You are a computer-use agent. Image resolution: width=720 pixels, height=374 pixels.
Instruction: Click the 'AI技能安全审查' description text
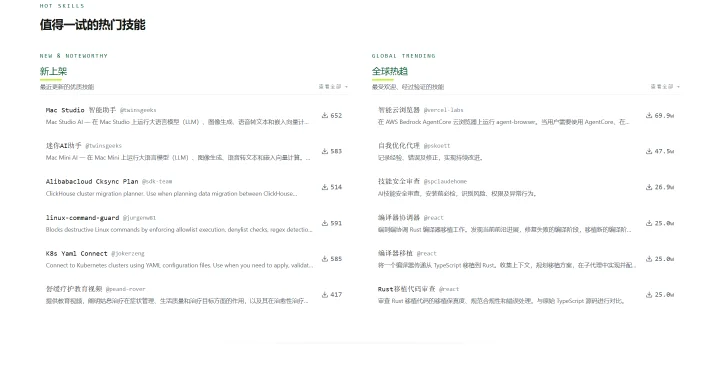[457, 193]
